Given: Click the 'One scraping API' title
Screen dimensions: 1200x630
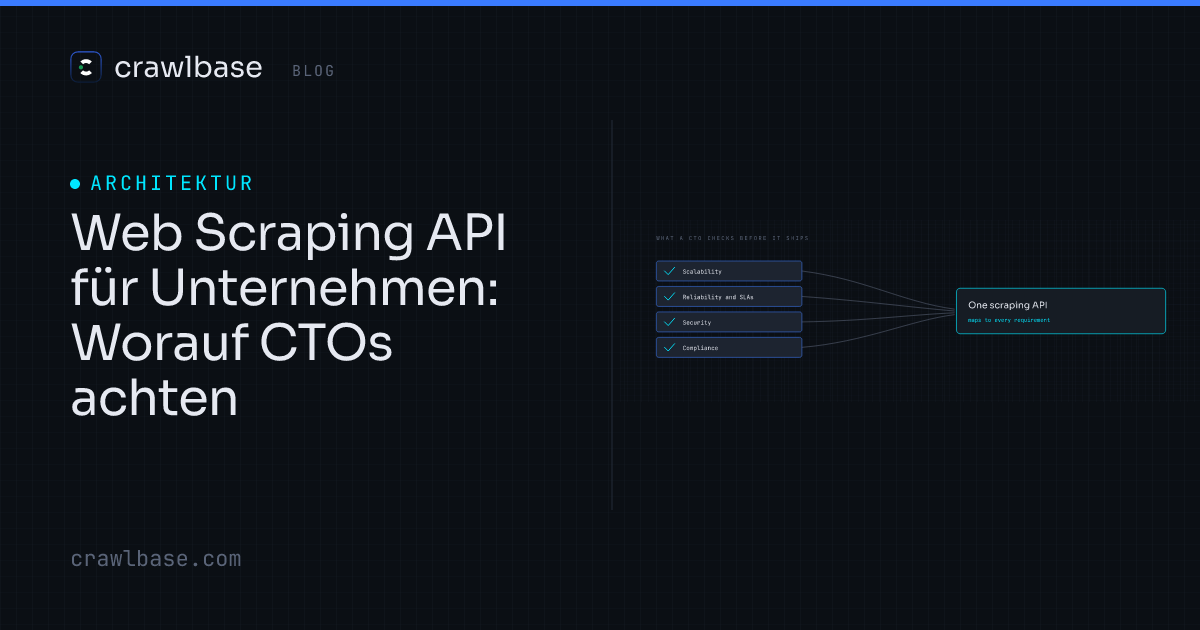Looking at the screenshot, I should 1007,304.
